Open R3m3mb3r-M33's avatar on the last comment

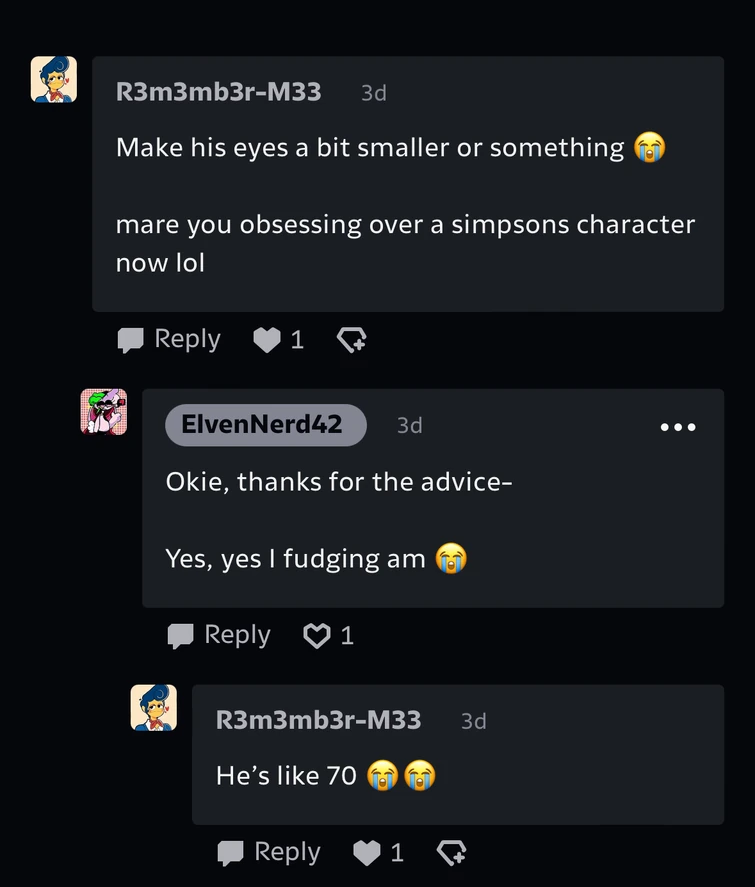tap(154, 708)
